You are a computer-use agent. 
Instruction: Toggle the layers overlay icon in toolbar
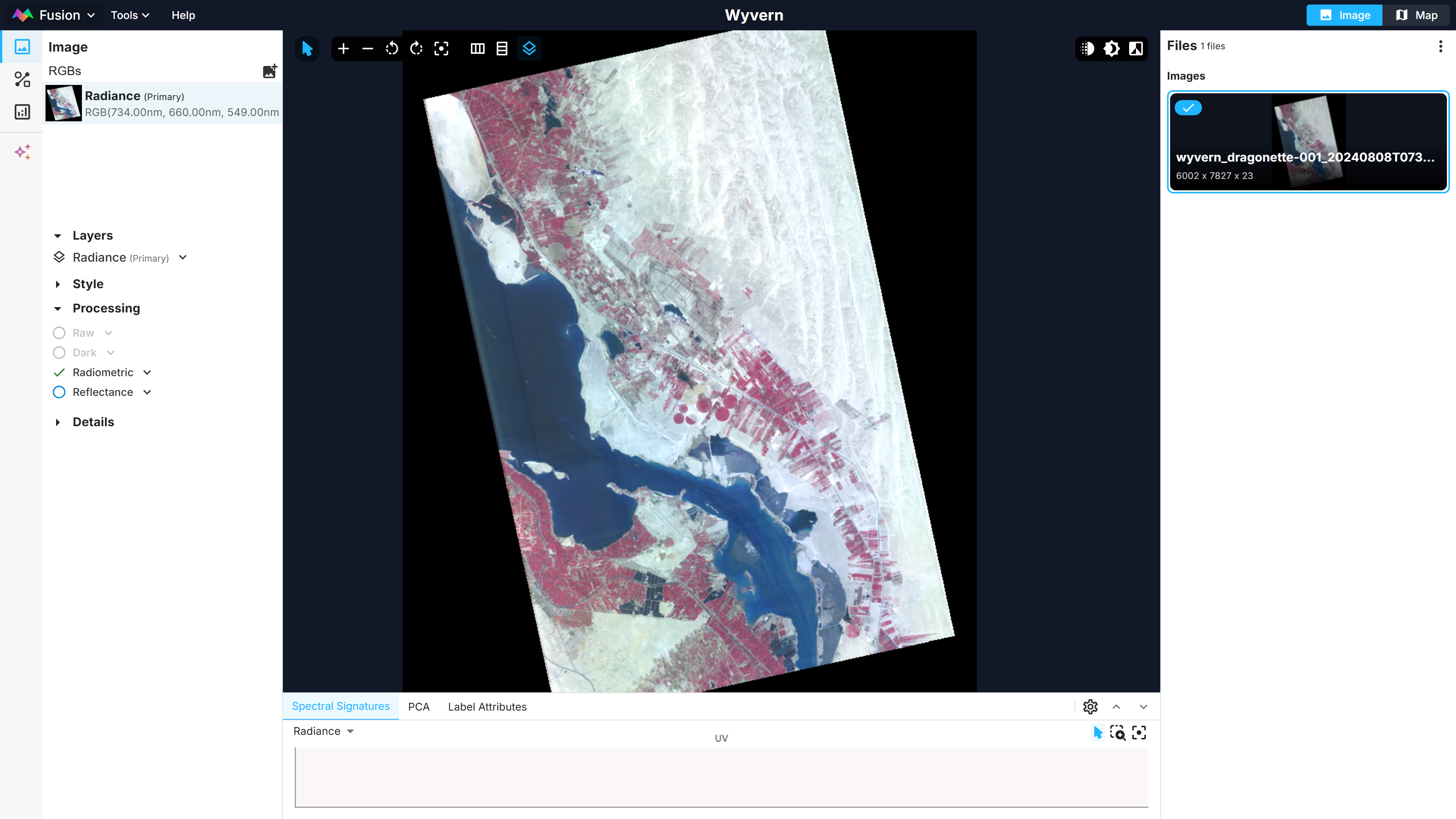click(529, 49)
